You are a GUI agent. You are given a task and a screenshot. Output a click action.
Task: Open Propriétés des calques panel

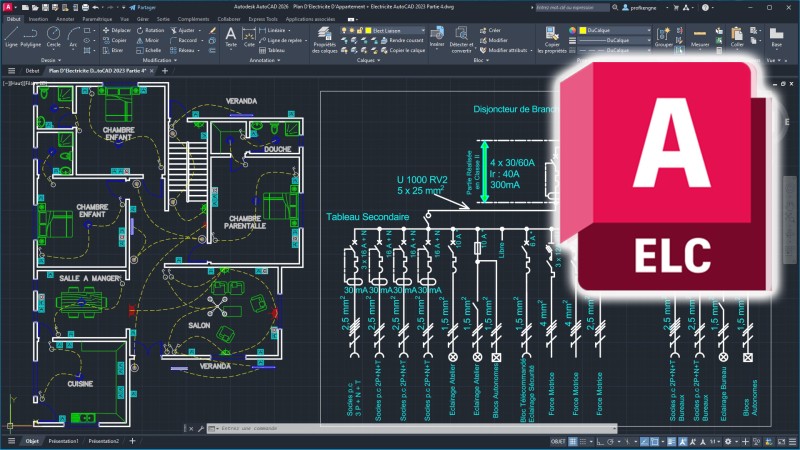(x=324, y=40)
